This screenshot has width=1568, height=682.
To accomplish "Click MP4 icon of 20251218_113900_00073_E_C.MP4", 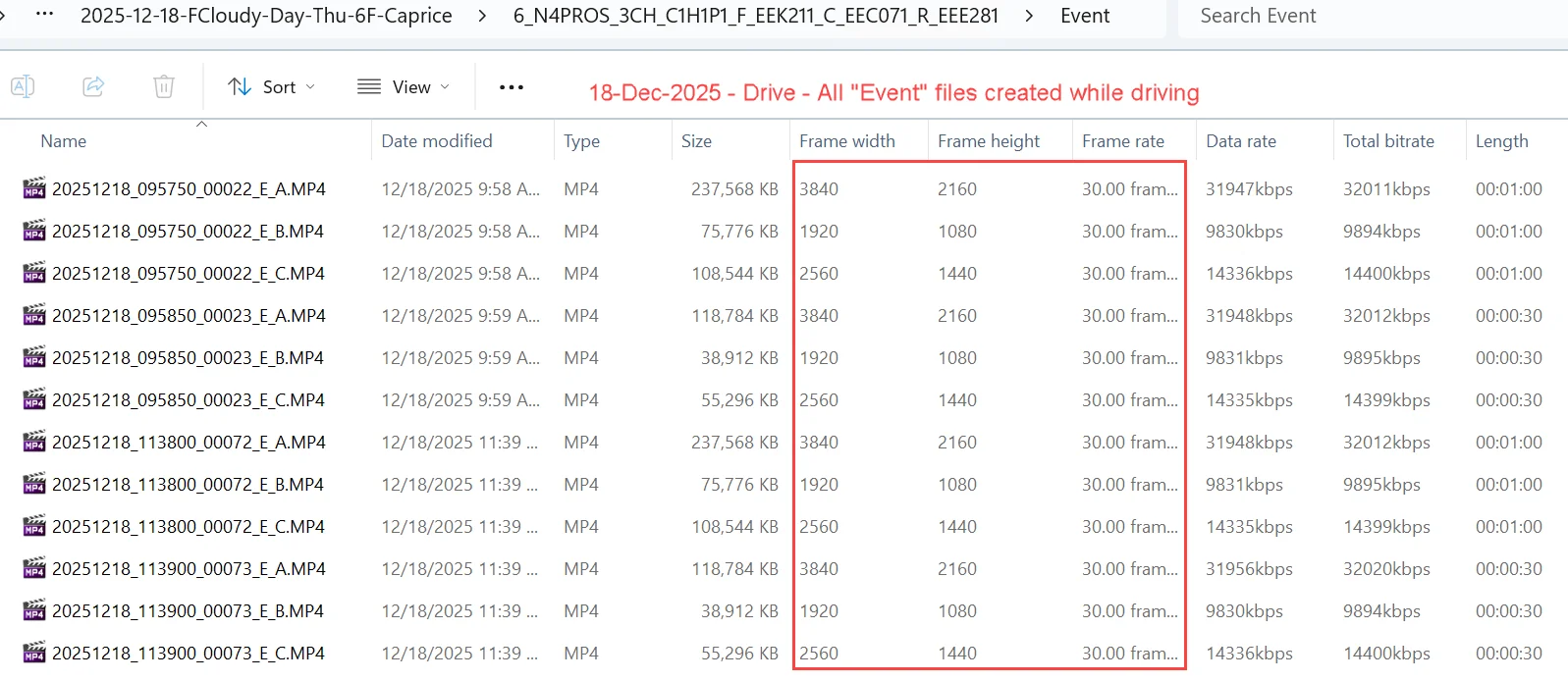I will (x=34, y=652).
